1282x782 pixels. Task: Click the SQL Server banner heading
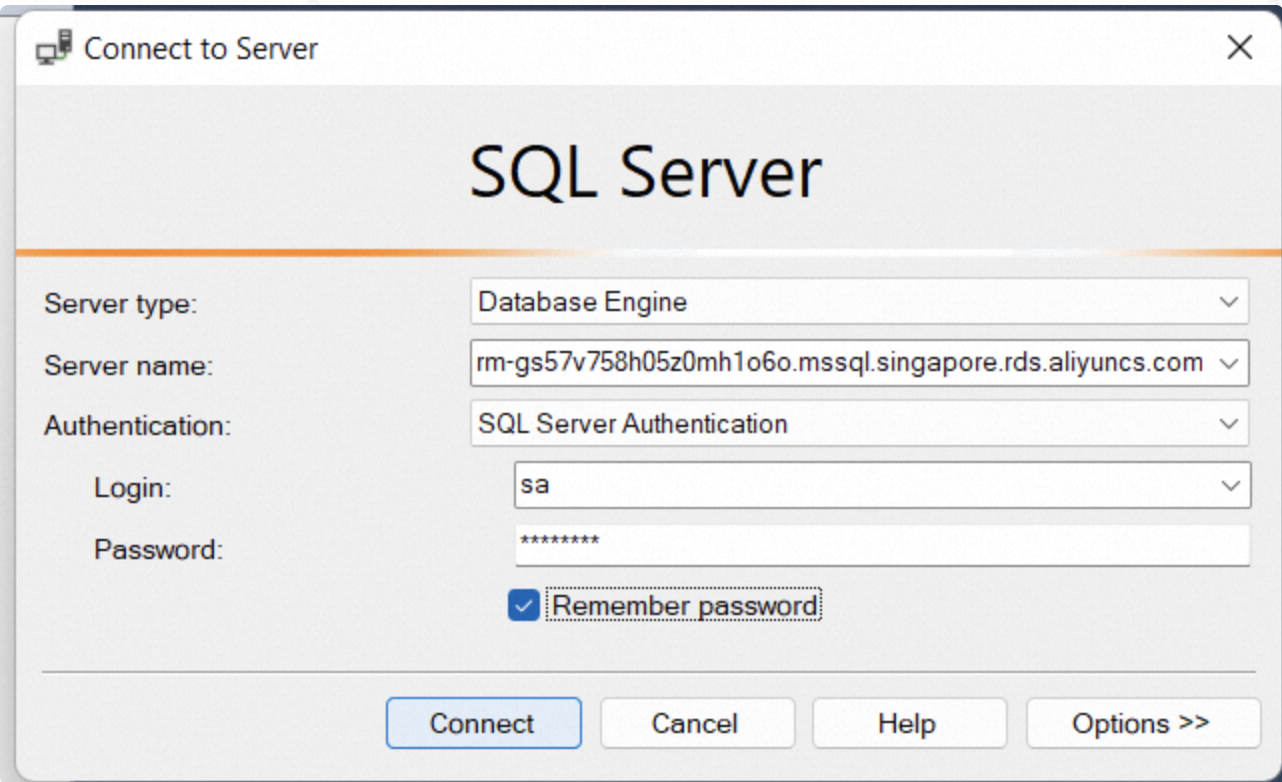[646, 172]
